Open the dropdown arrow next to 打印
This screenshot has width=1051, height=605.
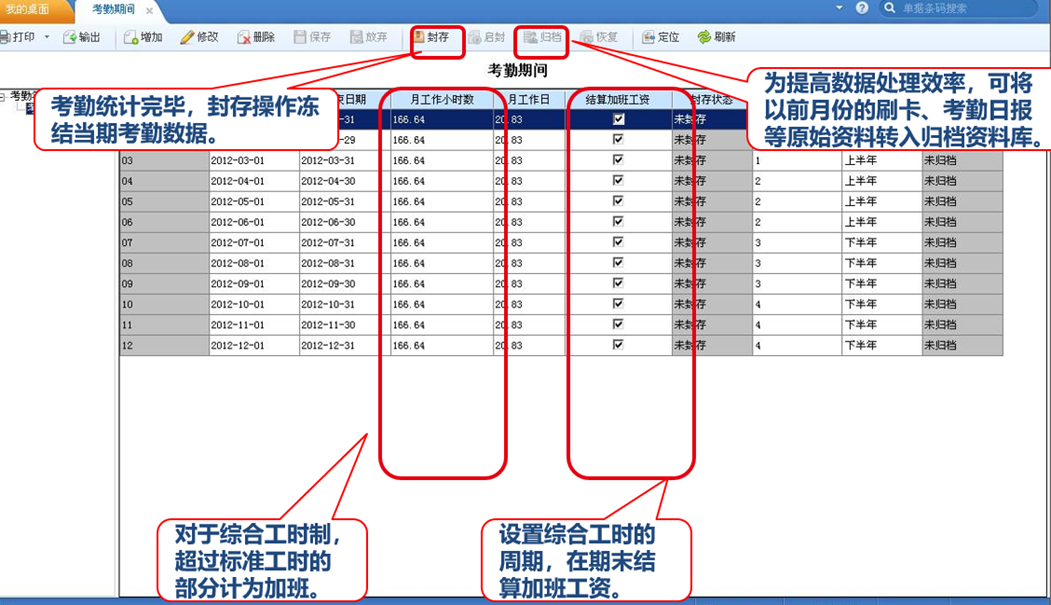coord(47,38)
